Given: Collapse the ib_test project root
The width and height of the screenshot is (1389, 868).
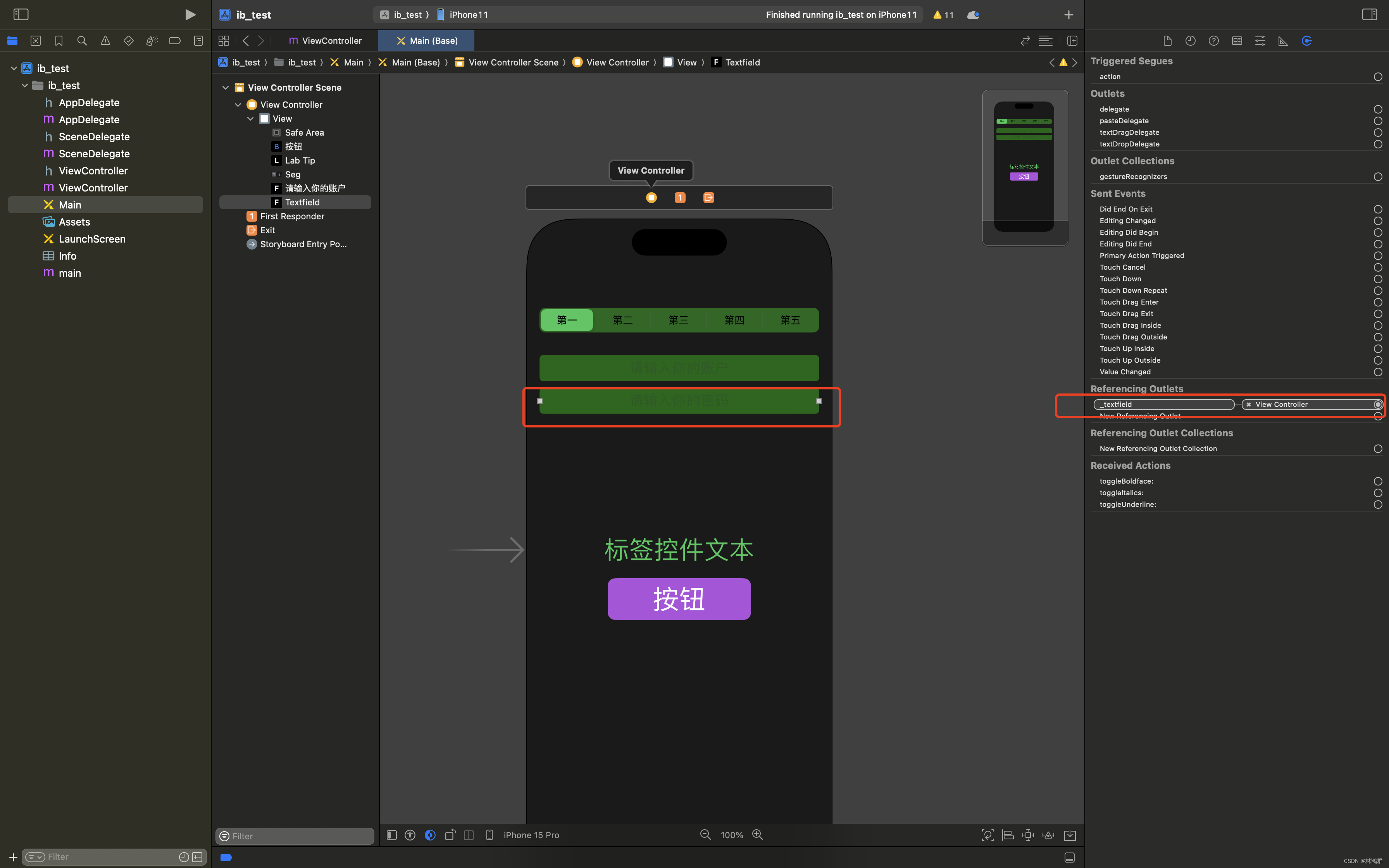Looking at the screenshot, I should click(x=14, y=68).
